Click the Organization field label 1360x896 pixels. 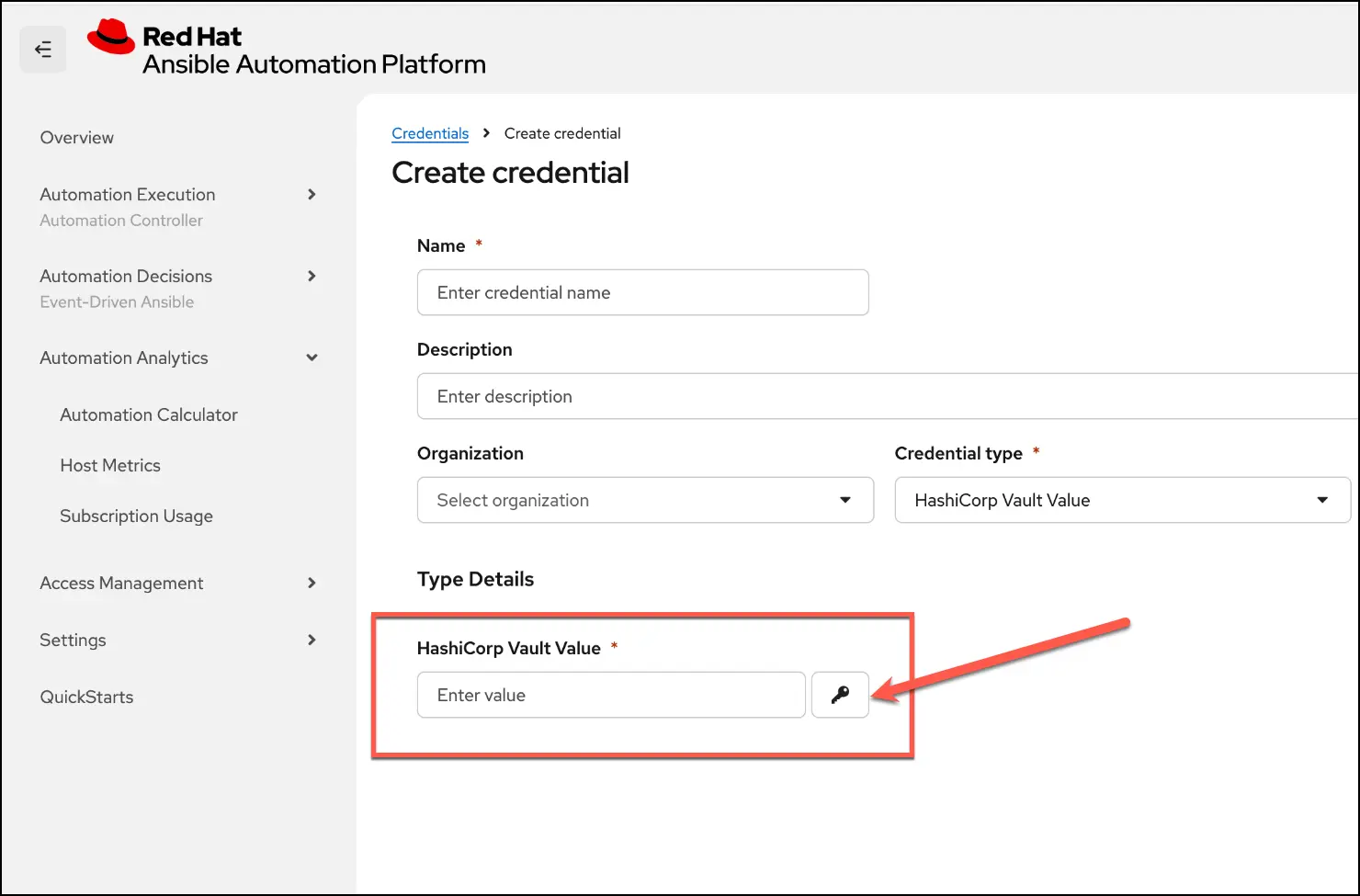(x=470, y=453)
